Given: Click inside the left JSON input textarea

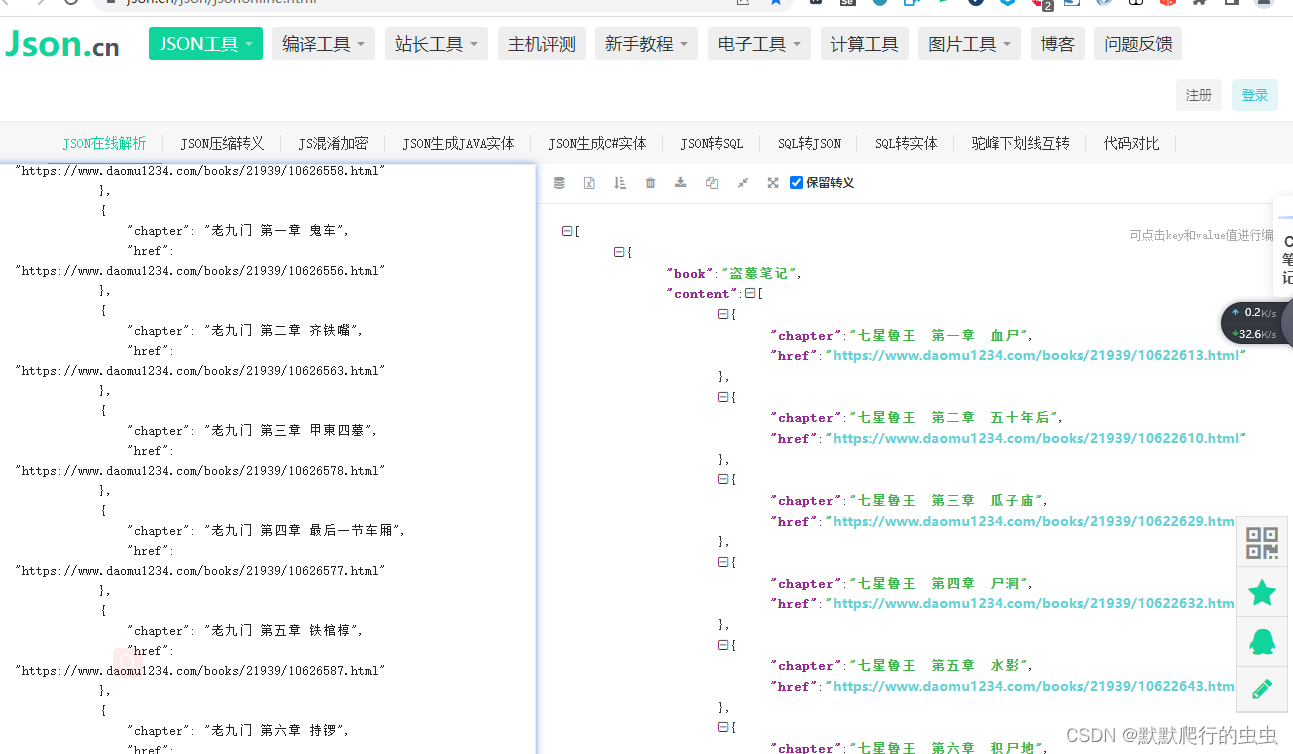Looking at the screenshot, I should pos(268,459).
